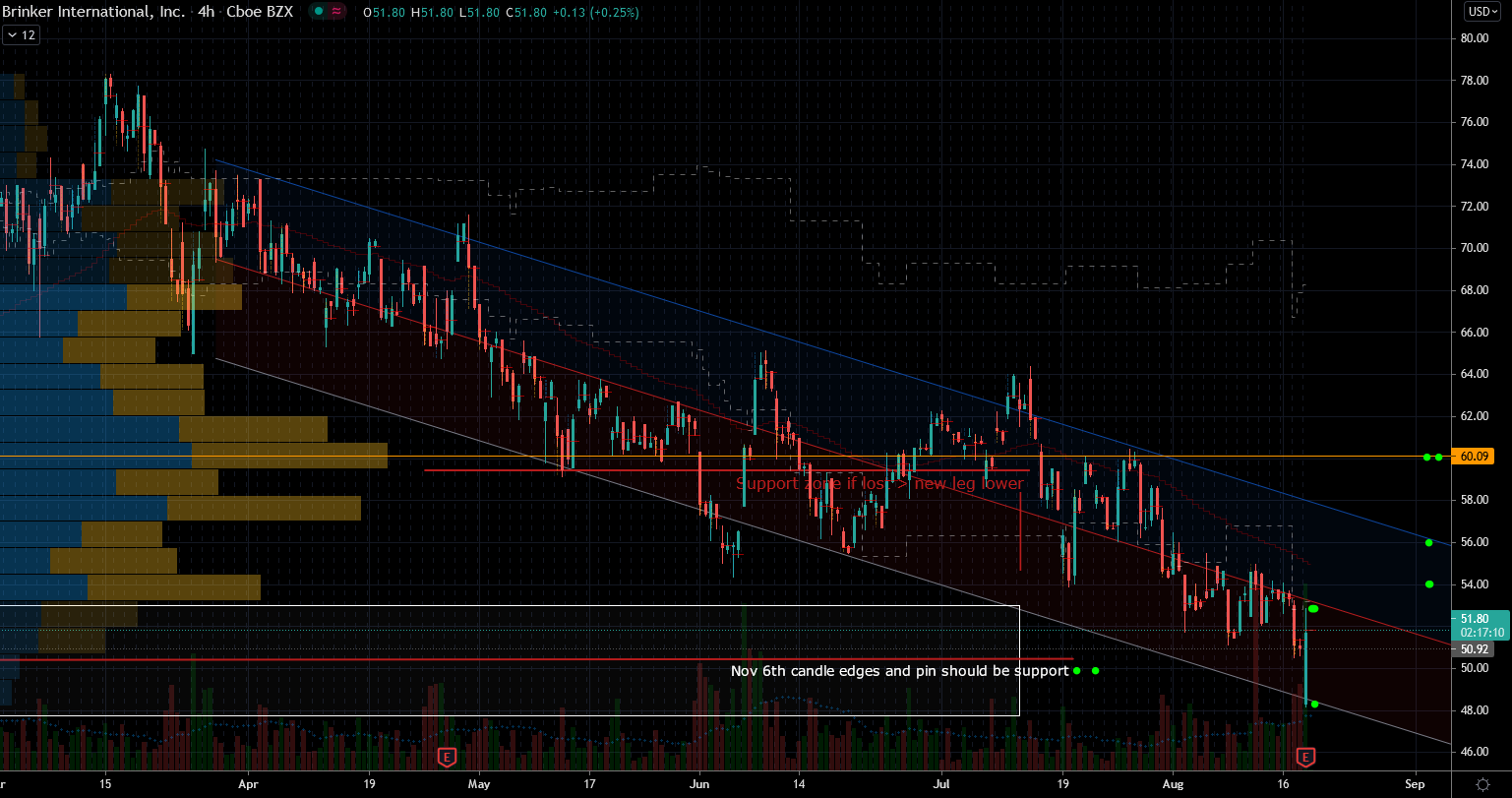Expand the collapsed 12 indicators legend
1512x798 pixels.
tap(20, 35)
